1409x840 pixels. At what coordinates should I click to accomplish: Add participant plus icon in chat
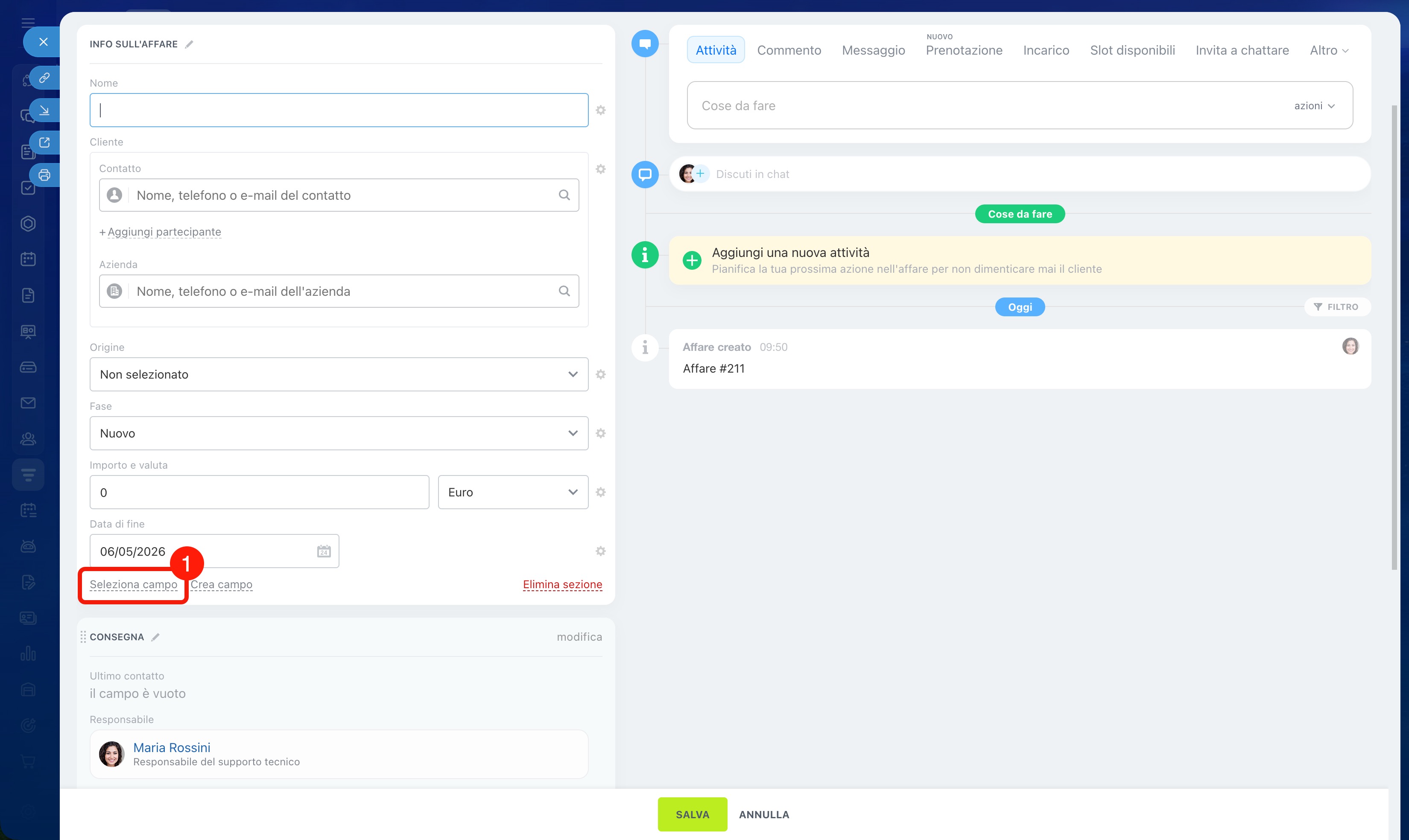tap(700, 174)
